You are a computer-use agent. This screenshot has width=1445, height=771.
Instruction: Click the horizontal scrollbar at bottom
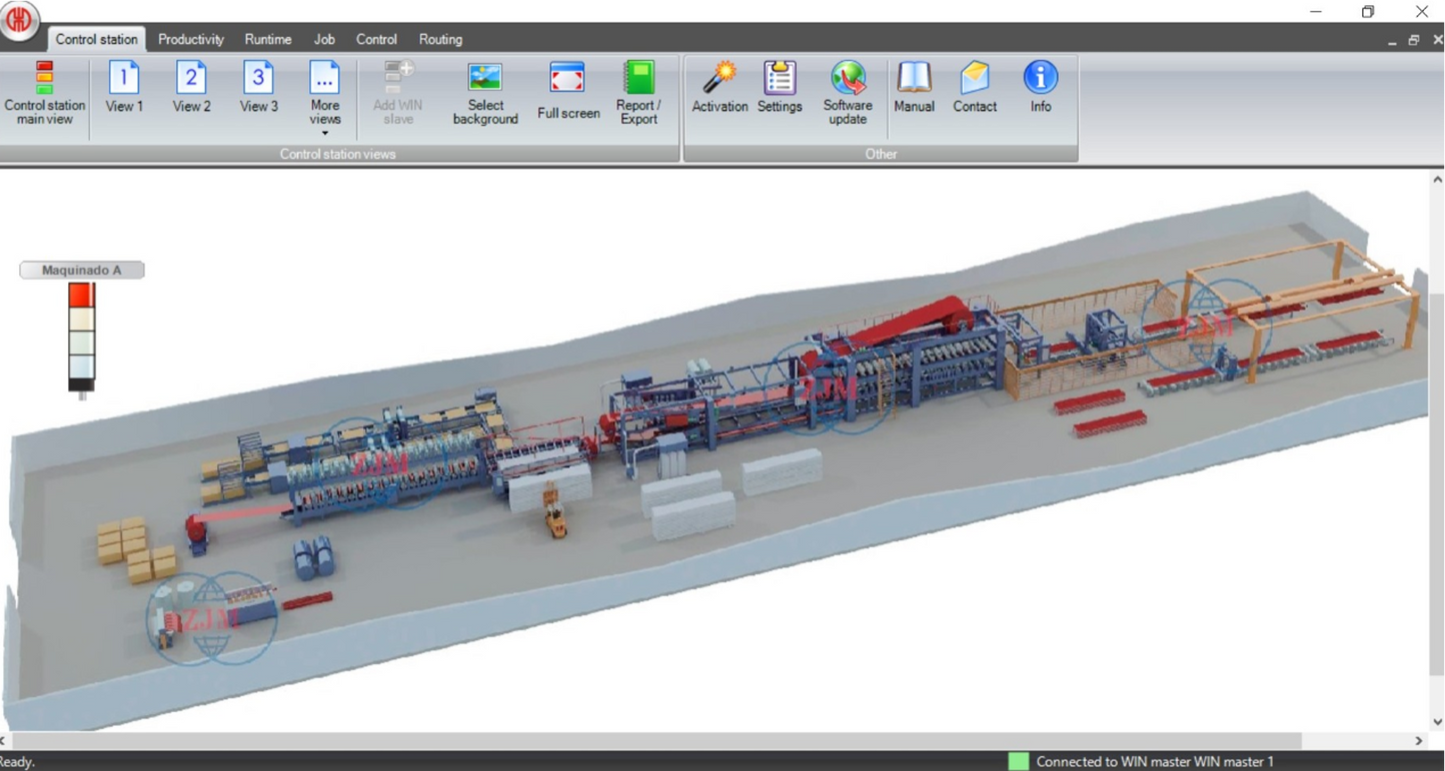tap(655, 741)
